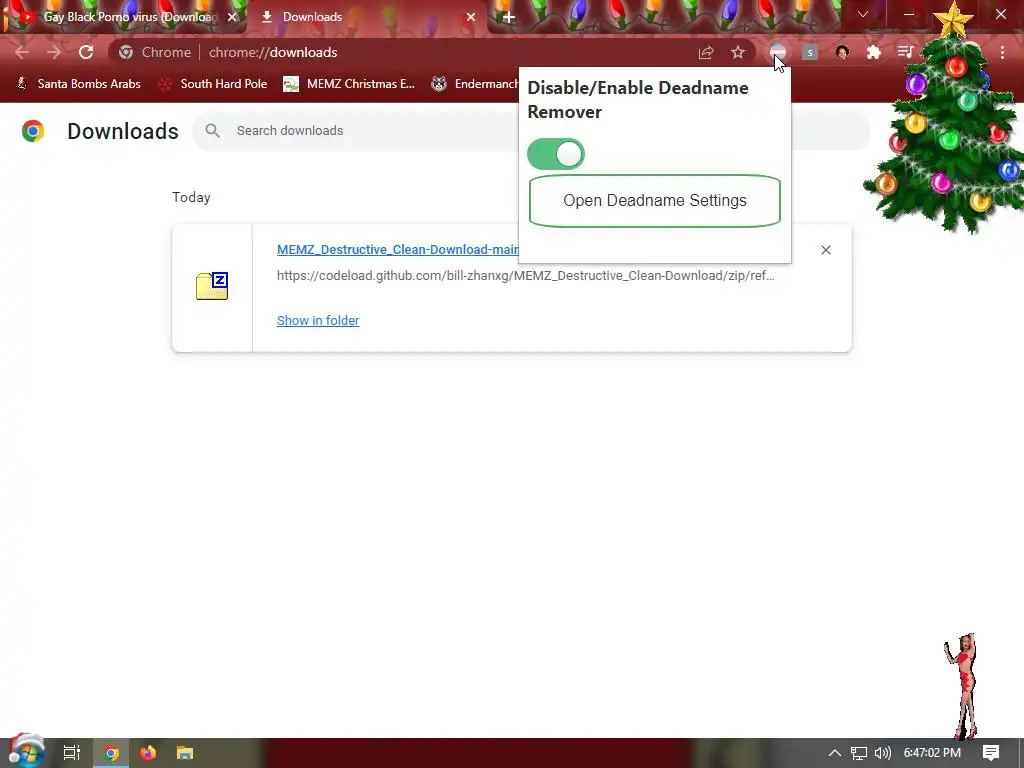Click the site info Chrome icon
Screen dimensions: 1024x768
coord(126,52)
